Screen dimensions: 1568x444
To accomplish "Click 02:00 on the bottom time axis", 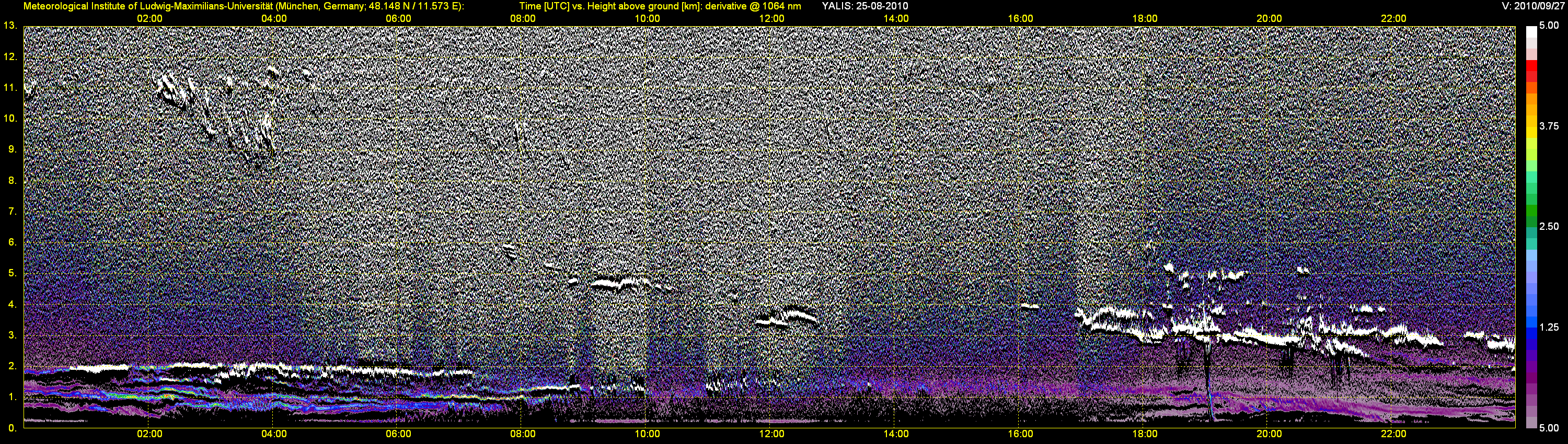I will (x=149, y=434).
